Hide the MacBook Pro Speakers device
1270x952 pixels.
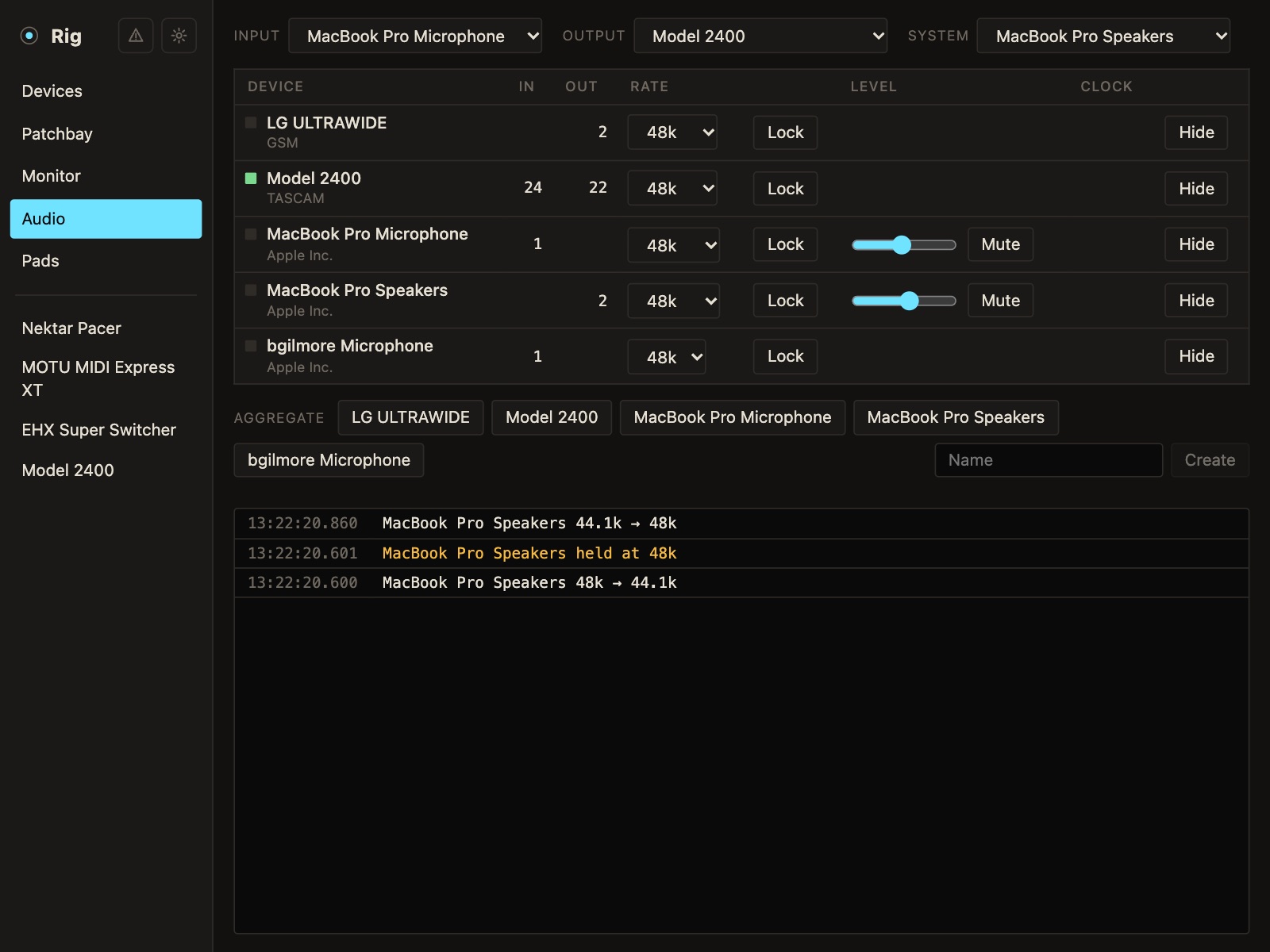(x=1196, y=301)
